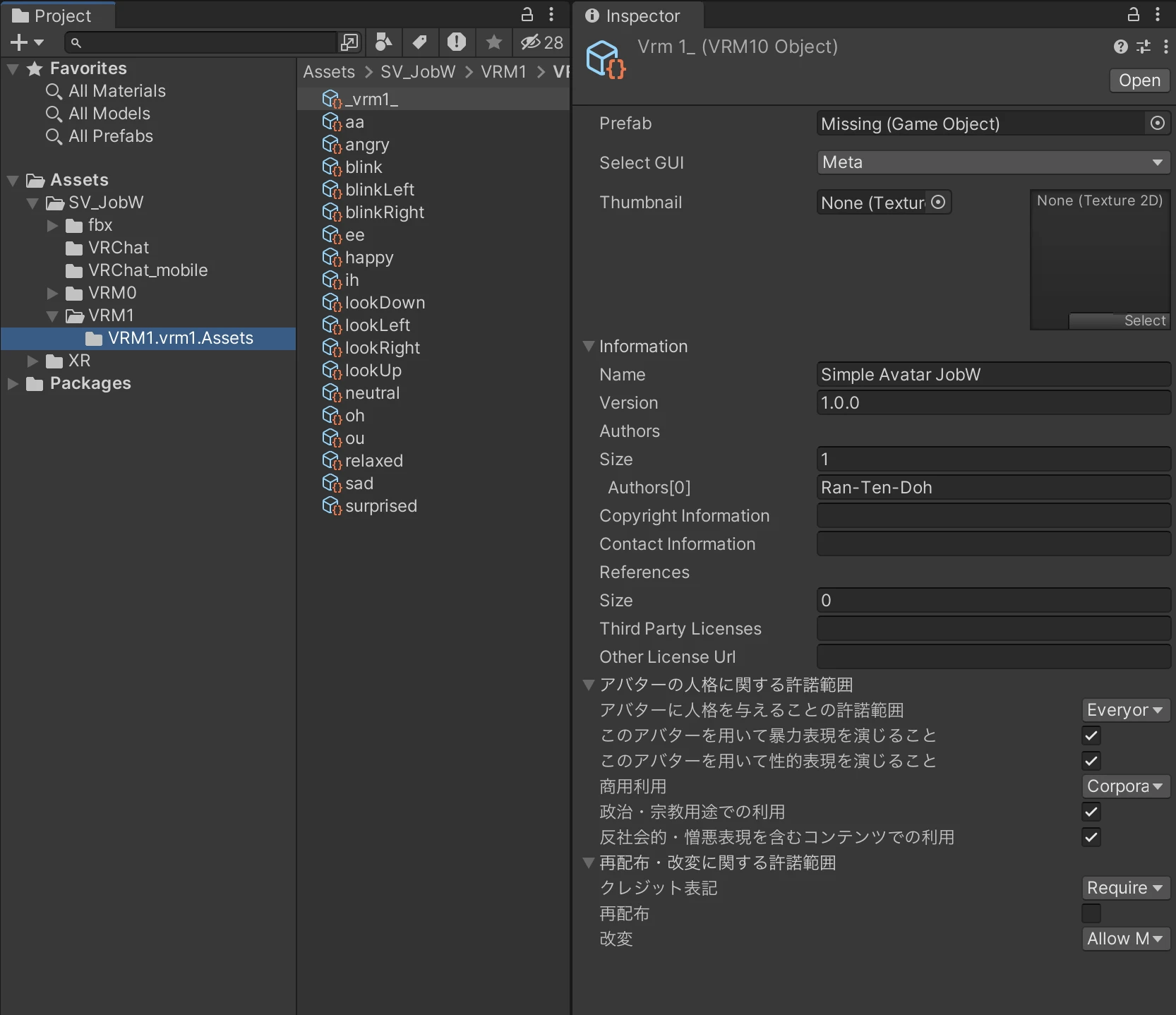Click Thumbnail object picker circle icon

(x=938, y=202)
